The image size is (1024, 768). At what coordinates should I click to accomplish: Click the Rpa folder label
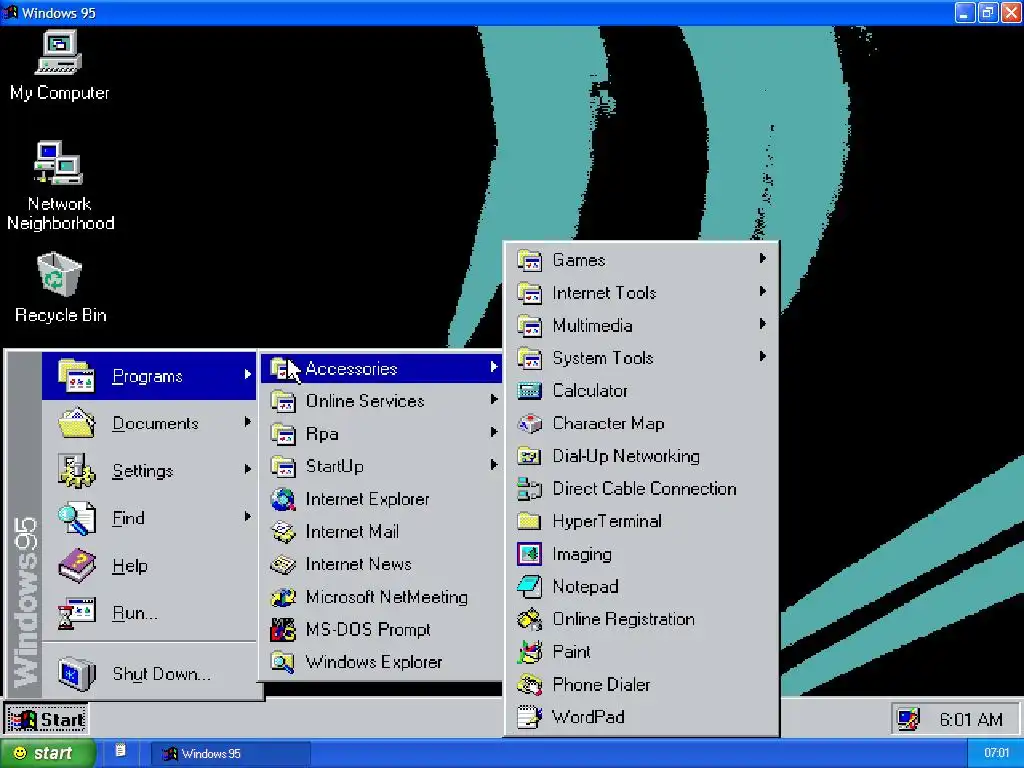322,434
